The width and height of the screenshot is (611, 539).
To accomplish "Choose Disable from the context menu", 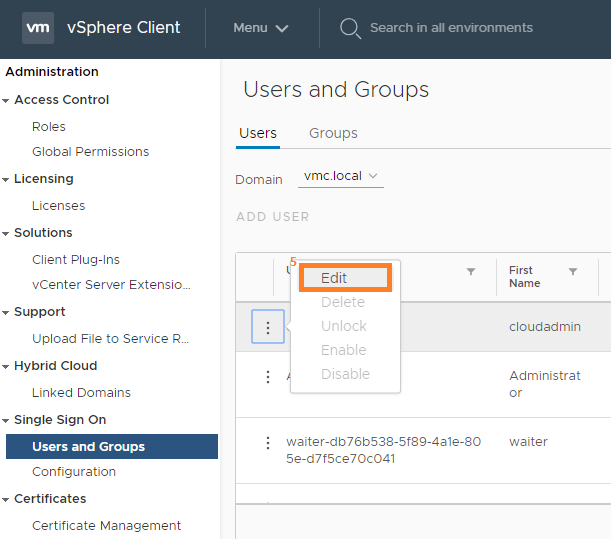I will pyautogui.click(x=345, y=374).
